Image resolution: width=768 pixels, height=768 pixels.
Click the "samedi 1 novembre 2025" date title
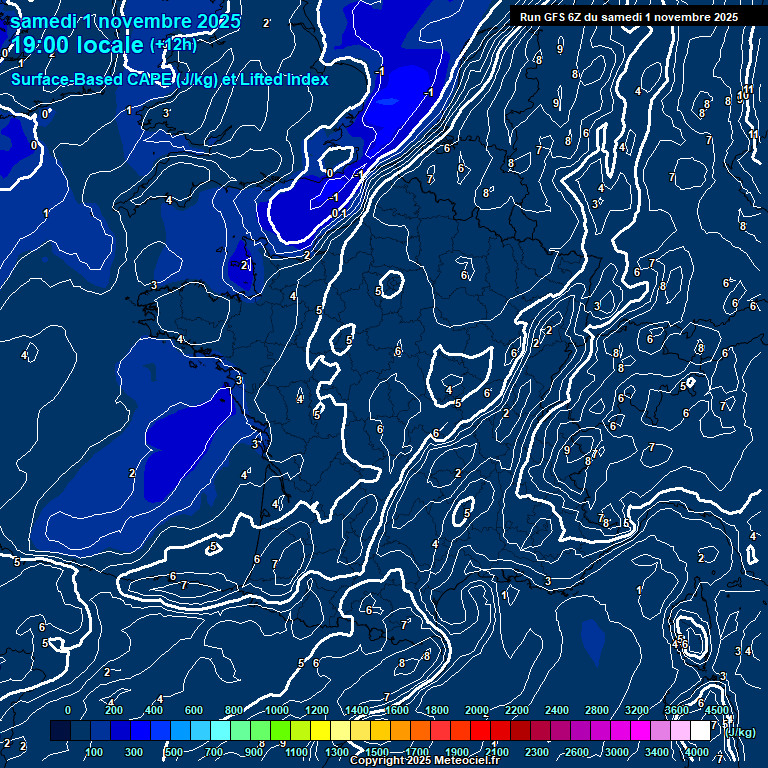point(125,22)
